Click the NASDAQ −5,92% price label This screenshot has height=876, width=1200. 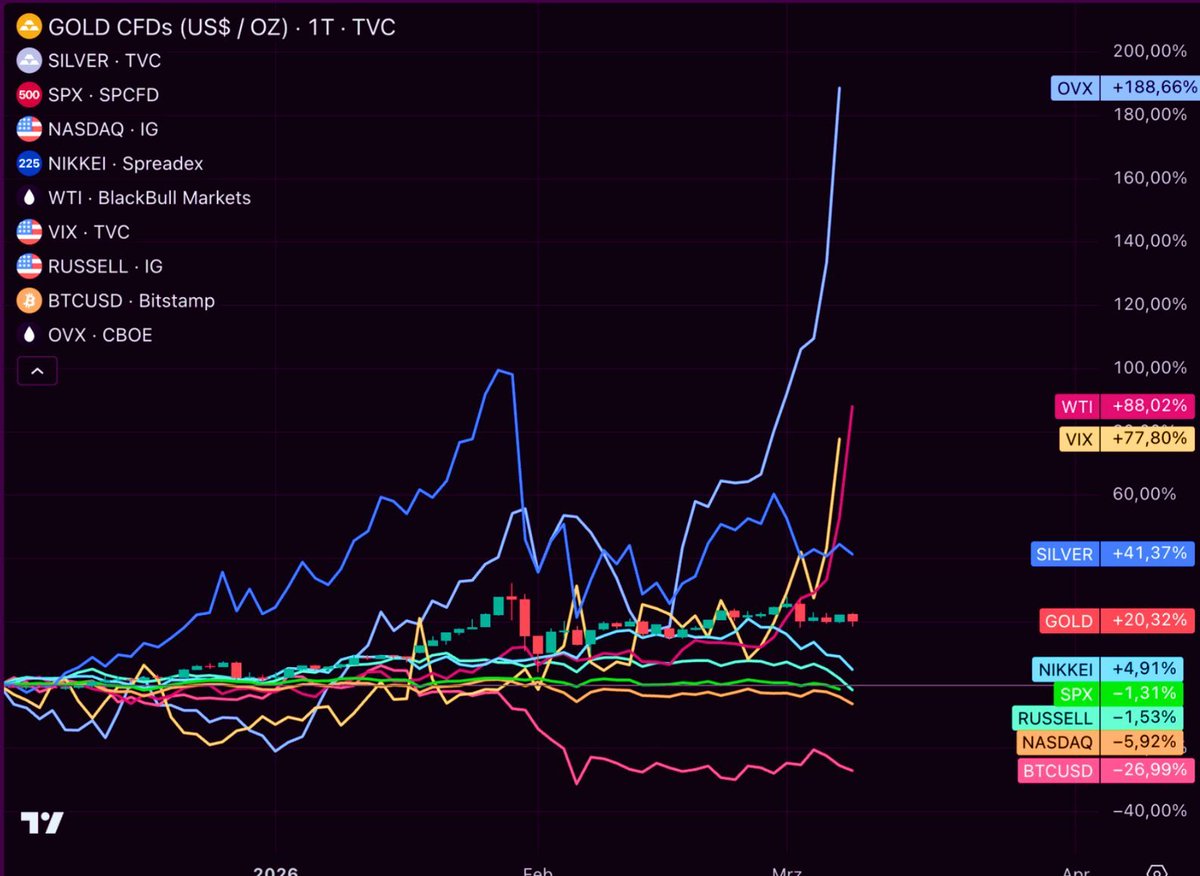tap(1100, 743)
